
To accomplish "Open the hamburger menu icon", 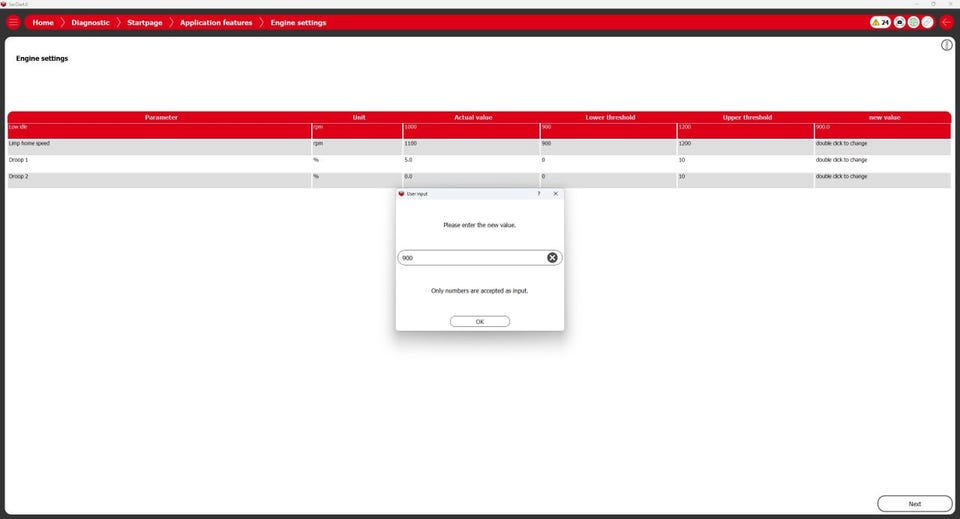I will [x=13, y=22].
